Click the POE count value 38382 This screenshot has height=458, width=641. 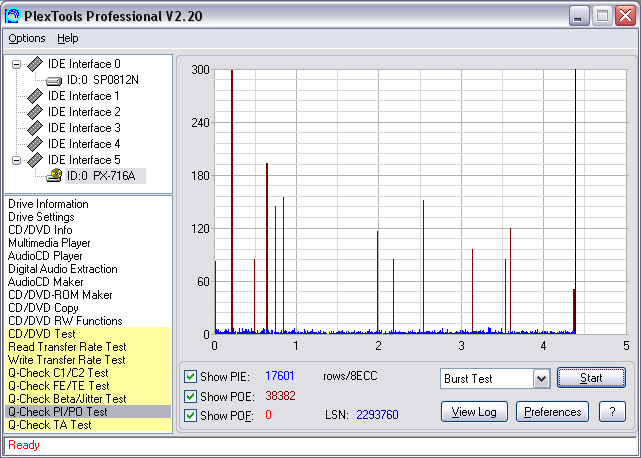[x=280, y=396]
